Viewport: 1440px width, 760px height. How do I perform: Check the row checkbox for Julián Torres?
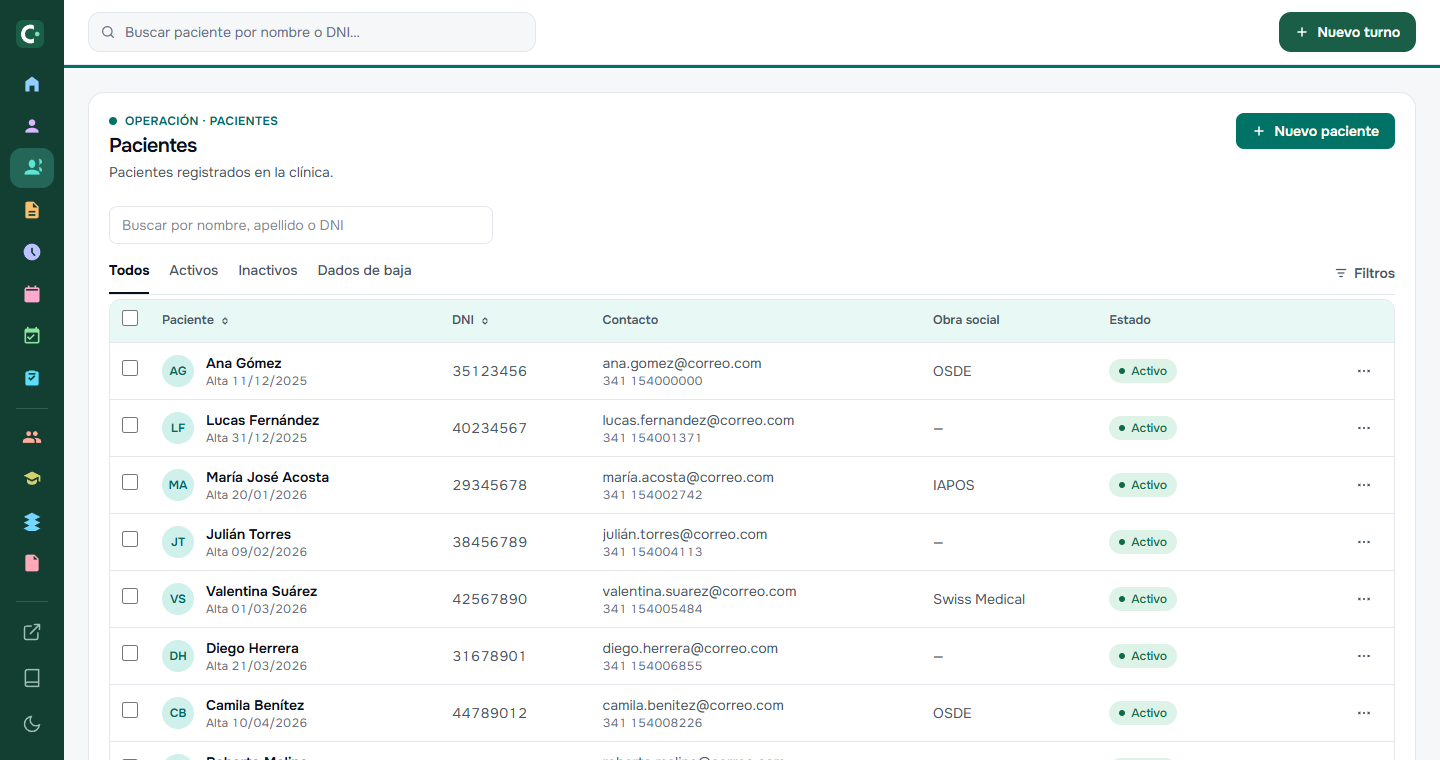click(x=130, y=539)
